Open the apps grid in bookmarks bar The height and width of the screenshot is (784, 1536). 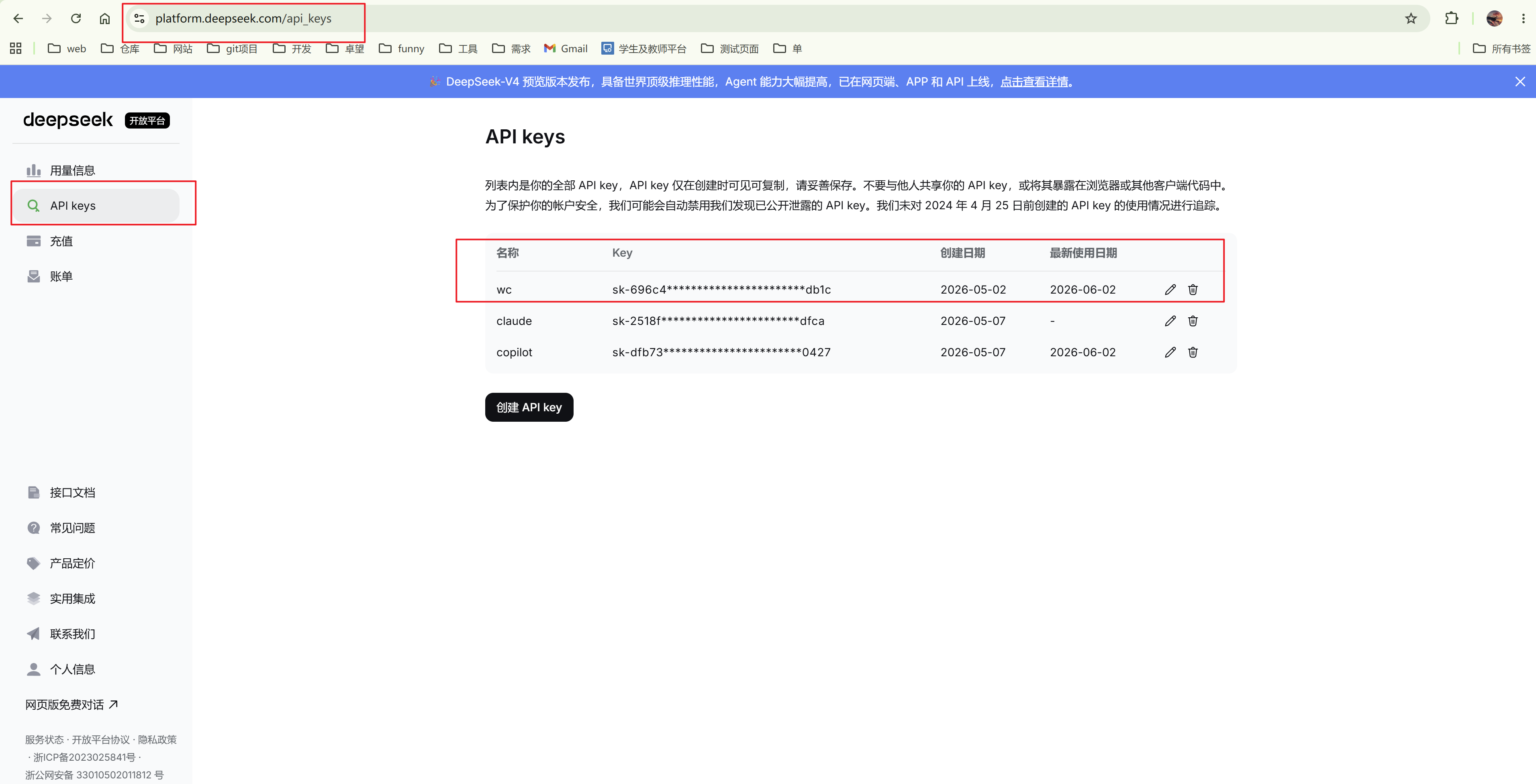tap(16, 48)
